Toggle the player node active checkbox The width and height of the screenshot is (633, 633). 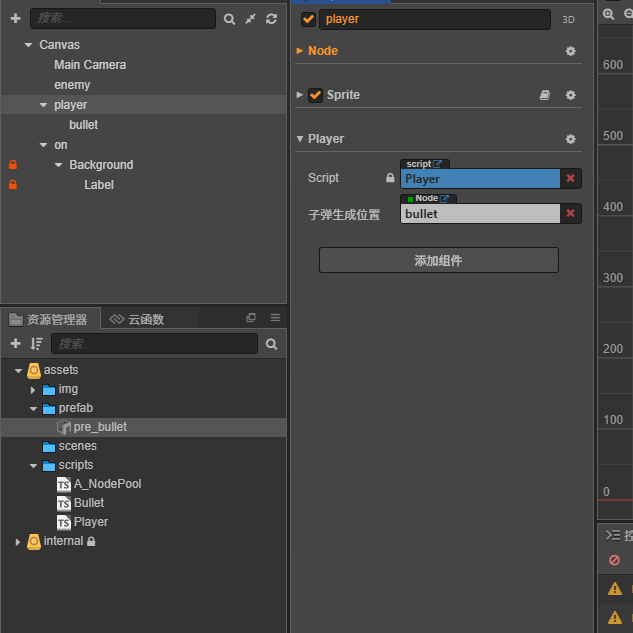[x=308, y=19]
